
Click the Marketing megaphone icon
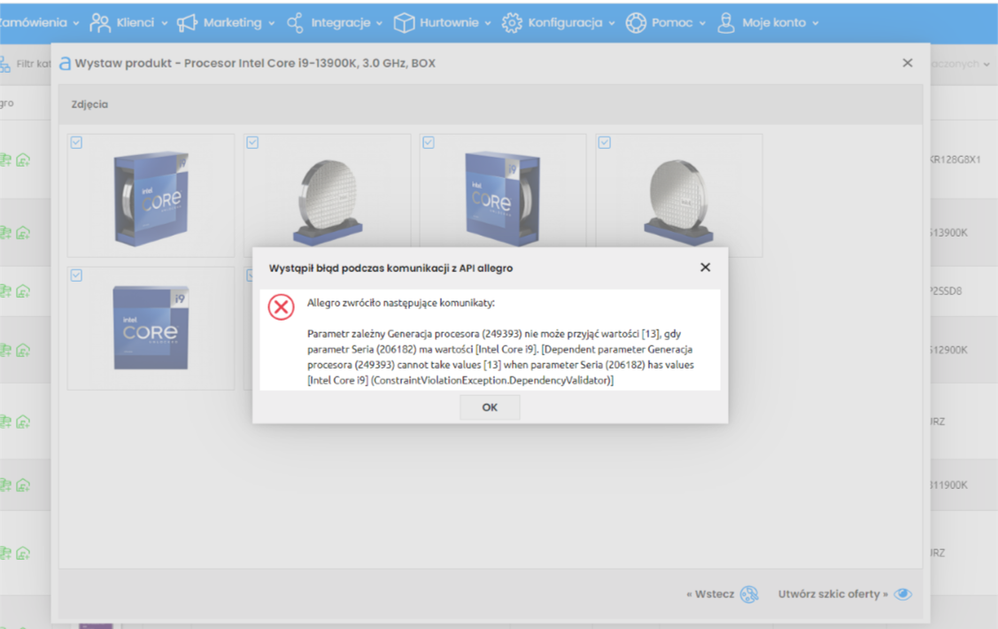186,23
